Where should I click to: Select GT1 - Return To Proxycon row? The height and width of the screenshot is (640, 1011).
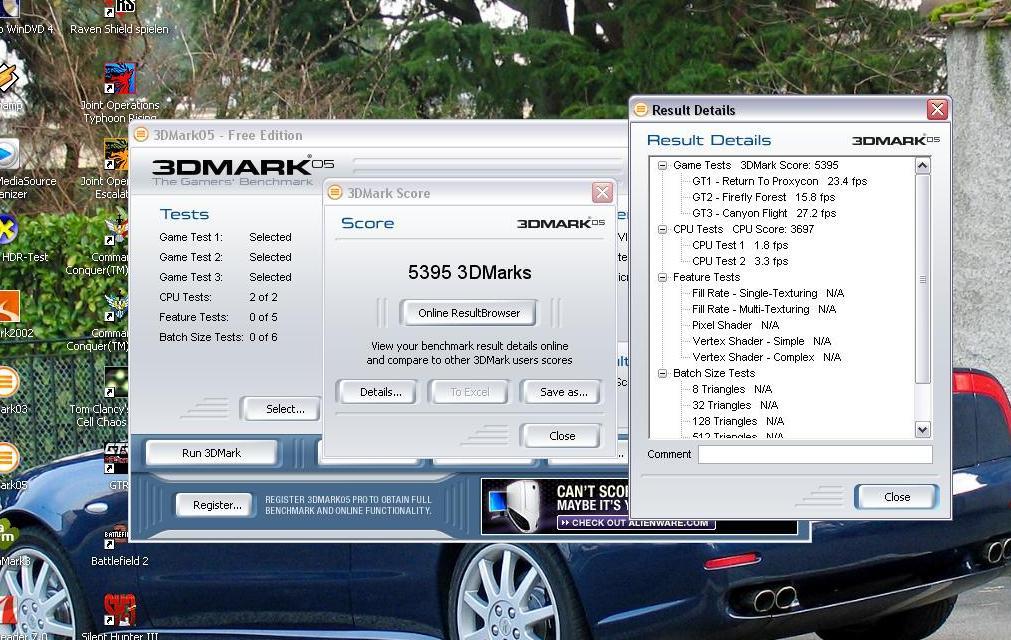(x=780, y=181)
